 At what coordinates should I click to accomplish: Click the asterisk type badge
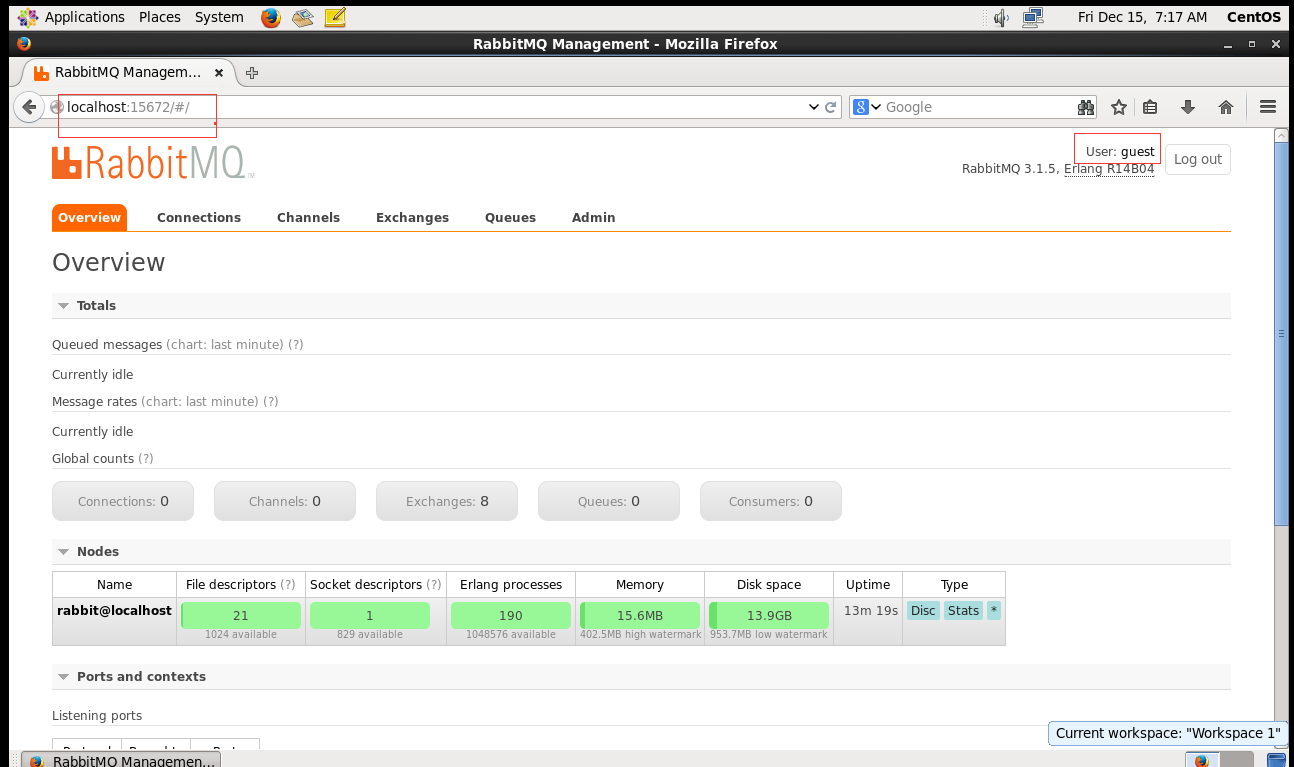click(x=993, y=610)
